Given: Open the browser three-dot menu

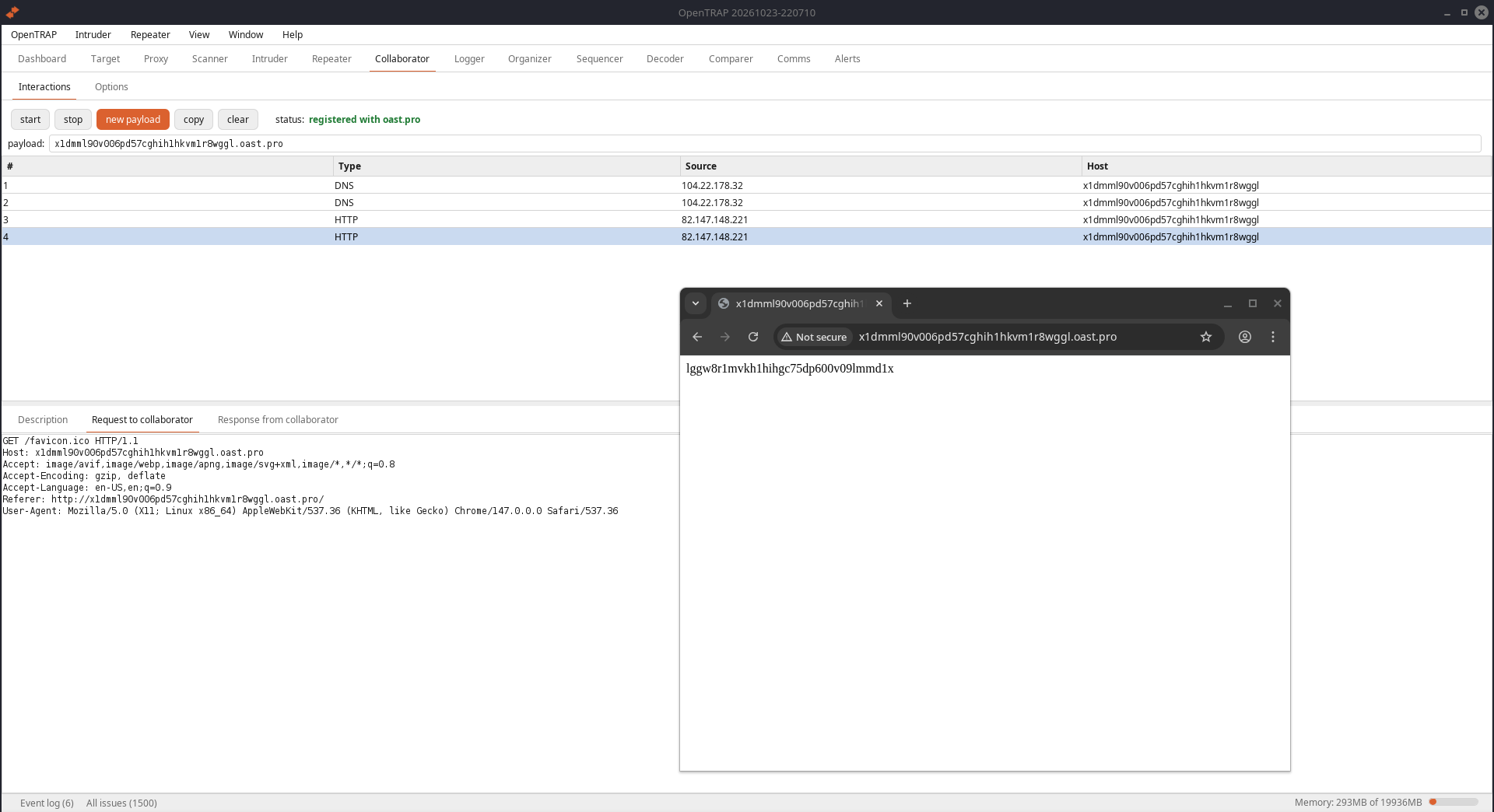Looking at the screenshot, I should [1273, 337].
